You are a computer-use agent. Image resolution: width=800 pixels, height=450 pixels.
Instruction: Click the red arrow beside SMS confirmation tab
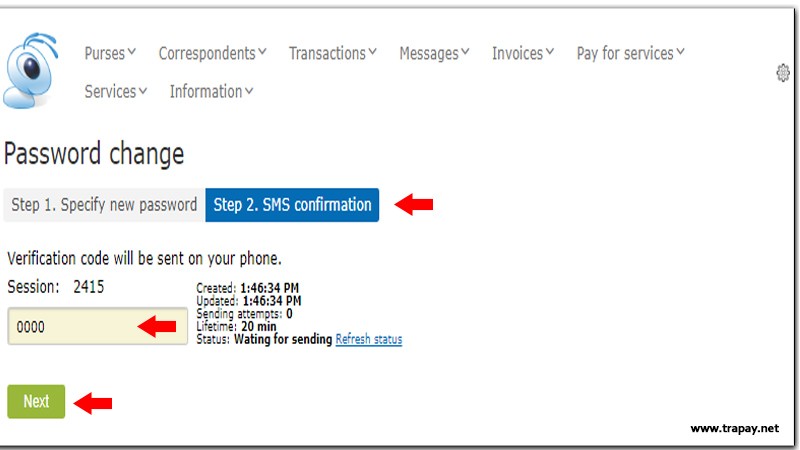pyautogui.click(x=414, y=205)
